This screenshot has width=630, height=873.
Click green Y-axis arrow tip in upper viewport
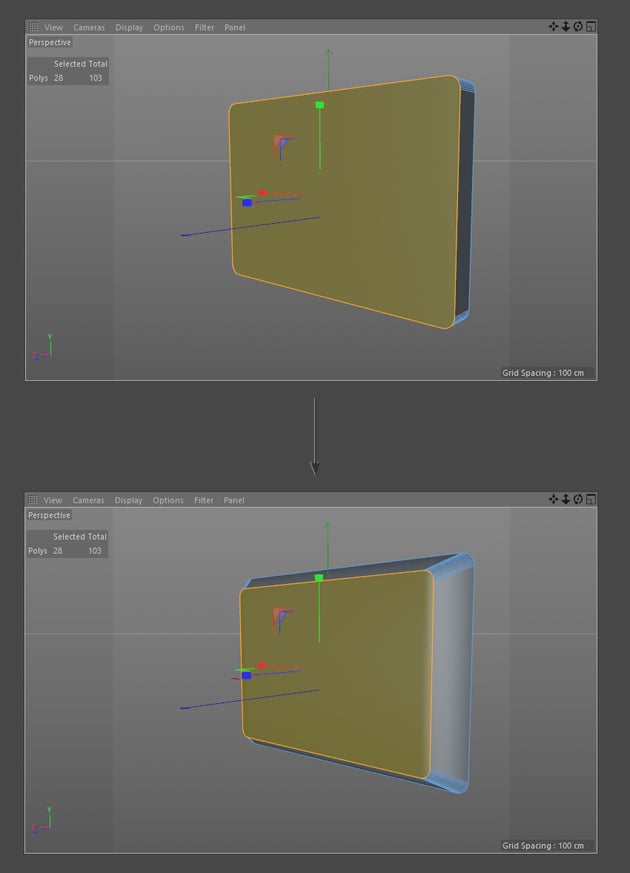[328, 53]
